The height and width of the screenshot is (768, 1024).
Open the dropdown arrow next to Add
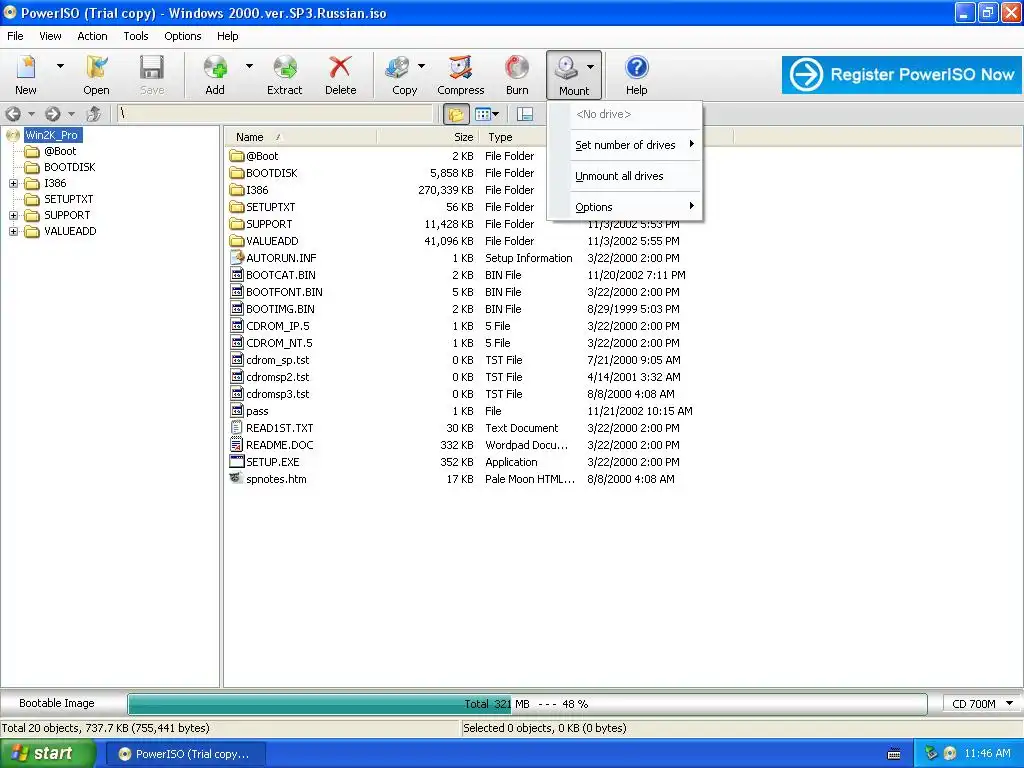249,66
